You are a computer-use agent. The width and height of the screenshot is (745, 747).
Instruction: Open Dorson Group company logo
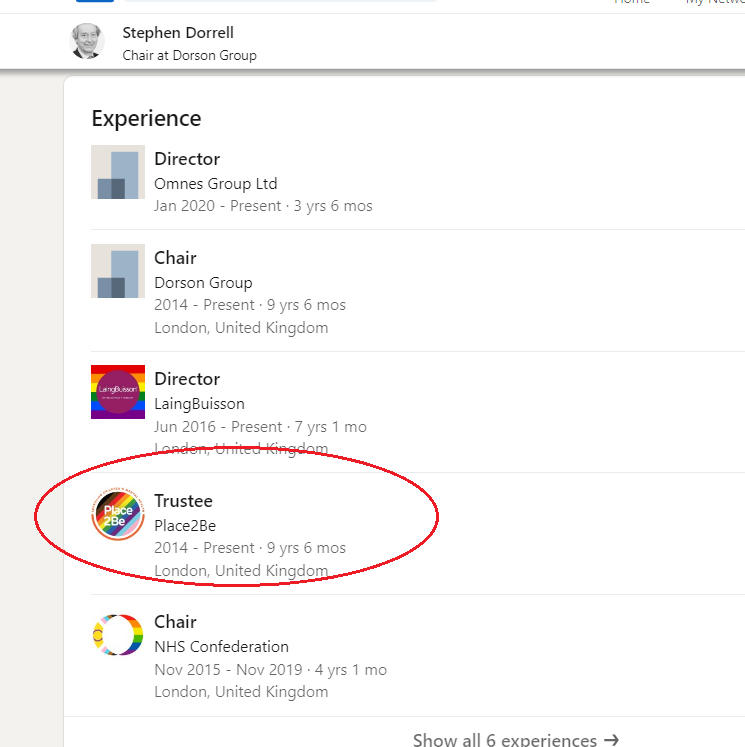[x=118, y=271]
